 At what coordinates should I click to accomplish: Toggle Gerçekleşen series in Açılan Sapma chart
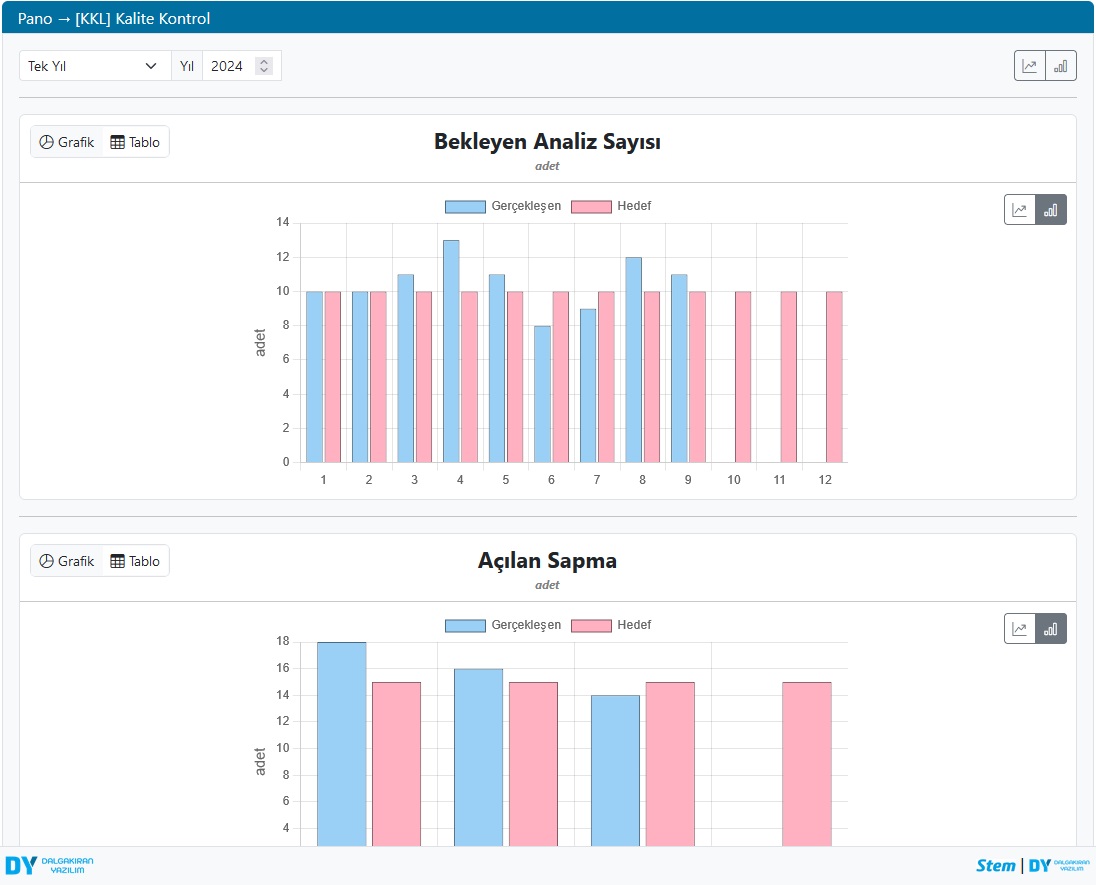[503, 625]
